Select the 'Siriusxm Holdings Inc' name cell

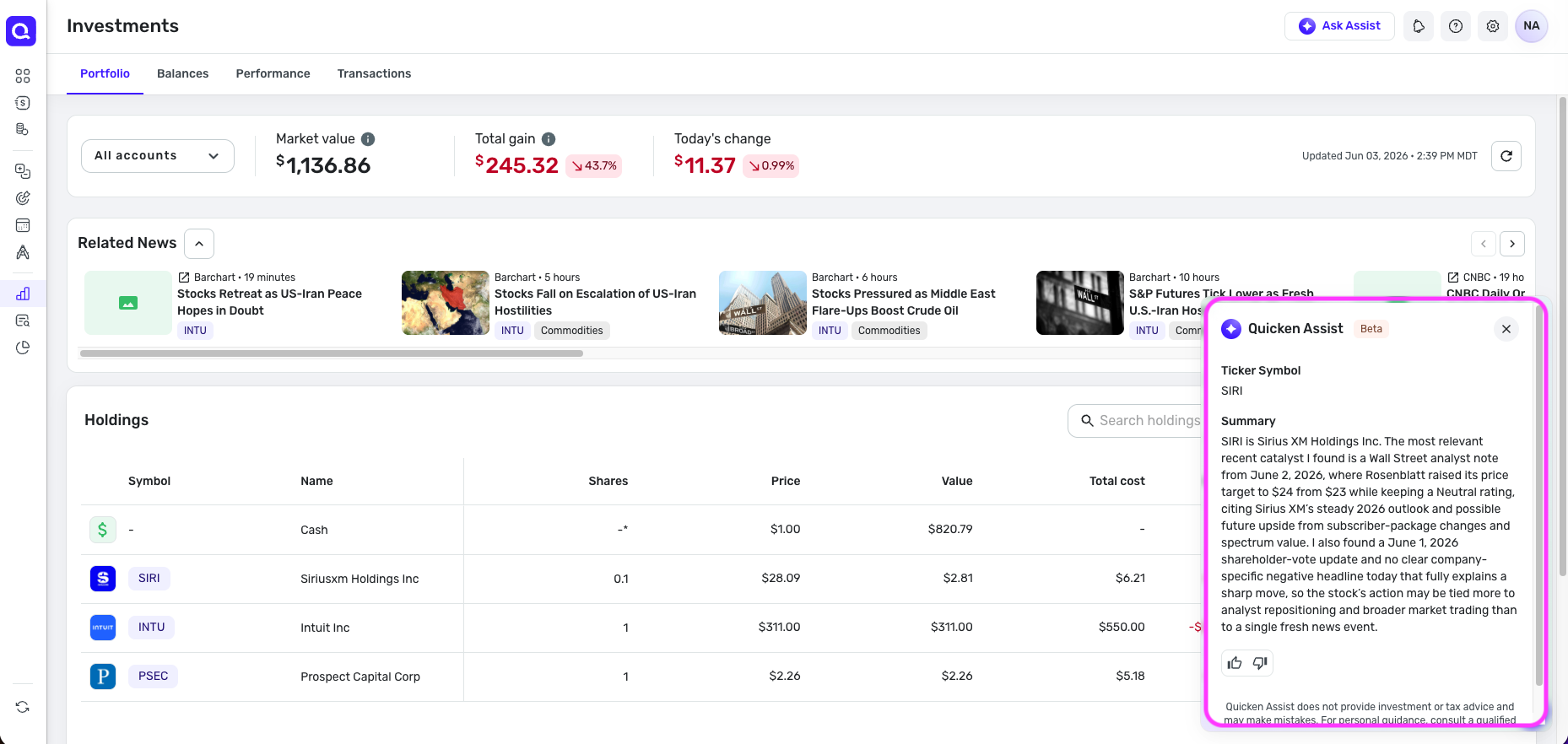point(360,579)
